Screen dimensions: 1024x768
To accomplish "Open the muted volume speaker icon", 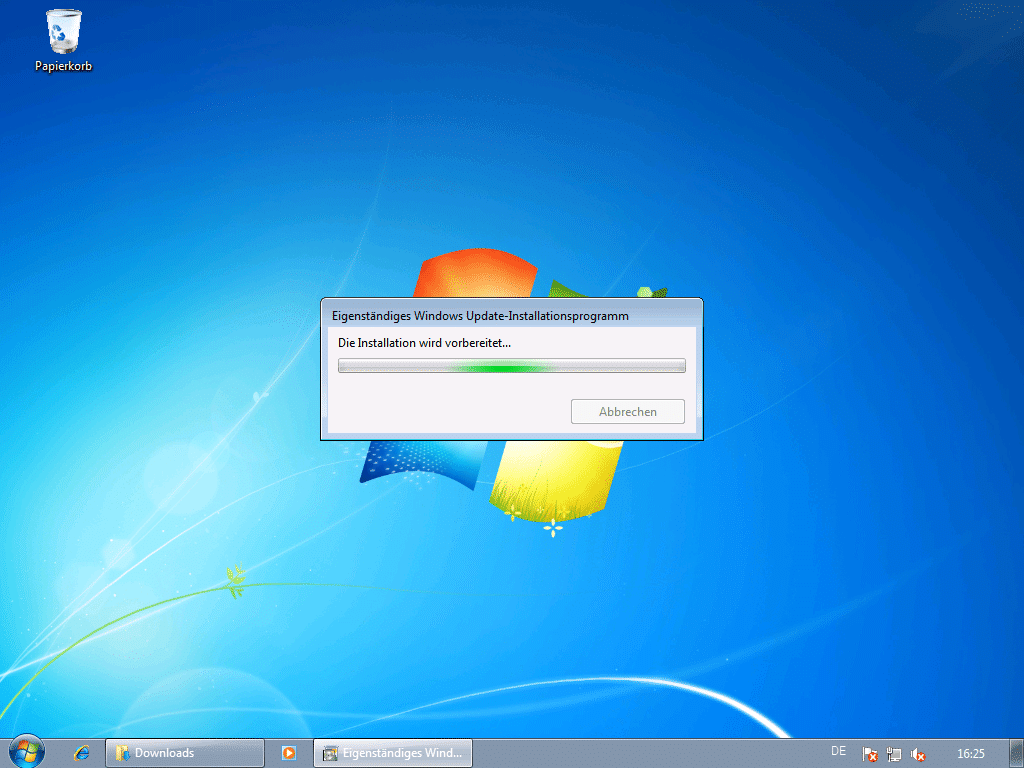I will pyautogui.click(x=918, y=754).
